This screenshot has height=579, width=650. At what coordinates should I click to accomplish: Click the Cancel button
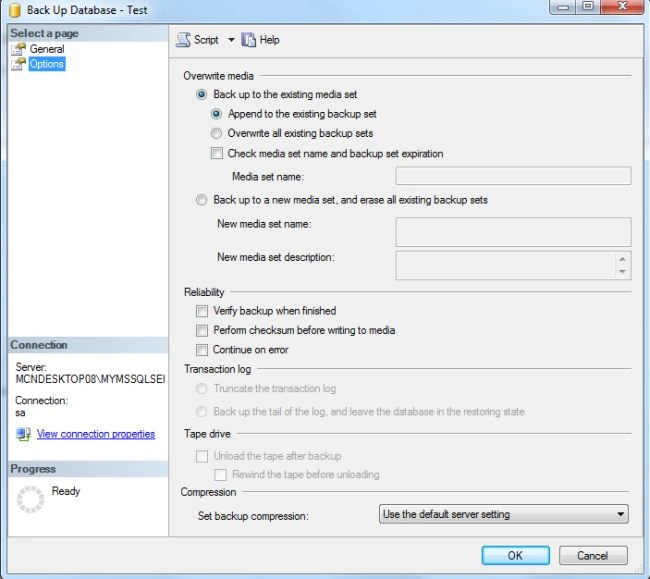(x=593, y=555)
